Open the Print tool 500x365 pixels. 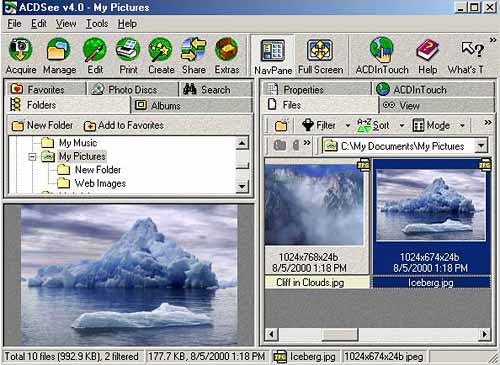coord(128,56)
